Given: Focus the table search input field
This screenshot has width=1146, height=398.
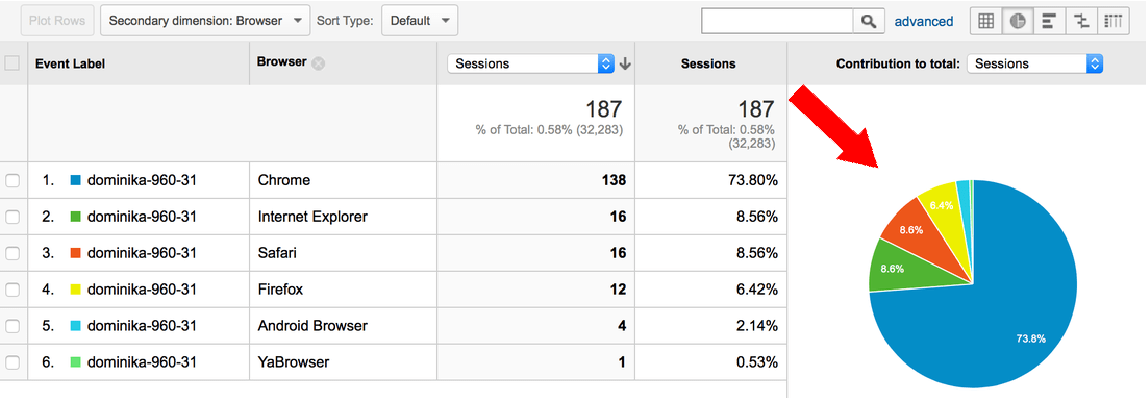Looking at the screenshot, I should pyautogui.click(x=777, y=21).
